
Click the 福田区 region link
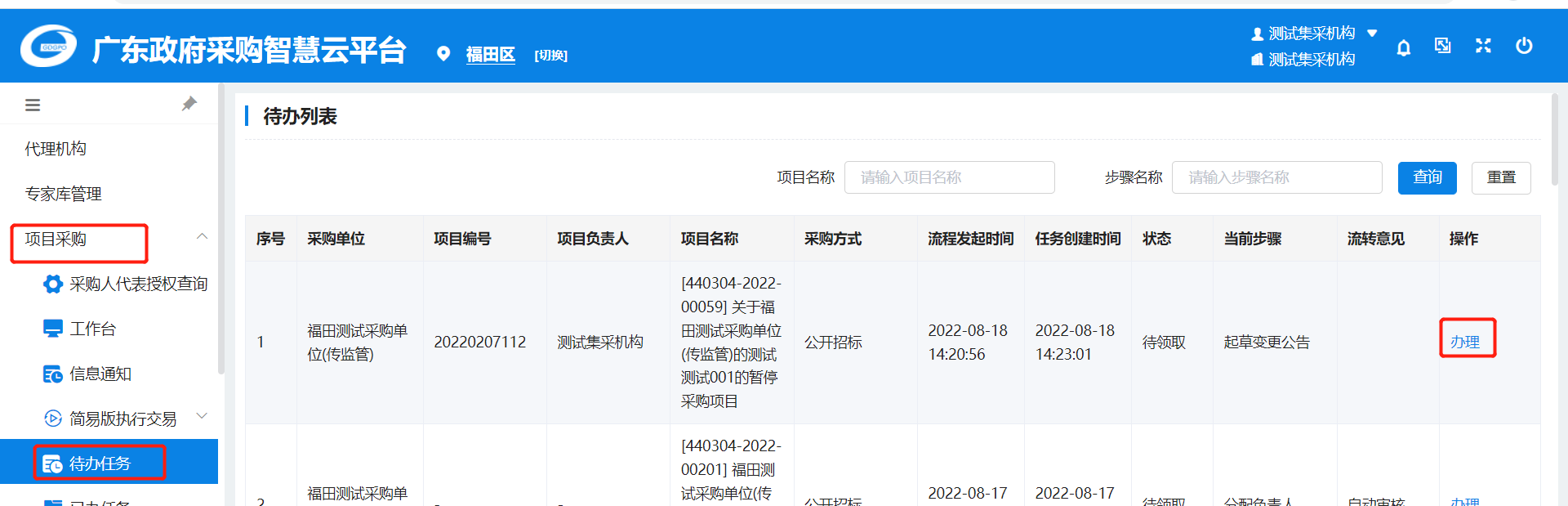click(490, 55)
